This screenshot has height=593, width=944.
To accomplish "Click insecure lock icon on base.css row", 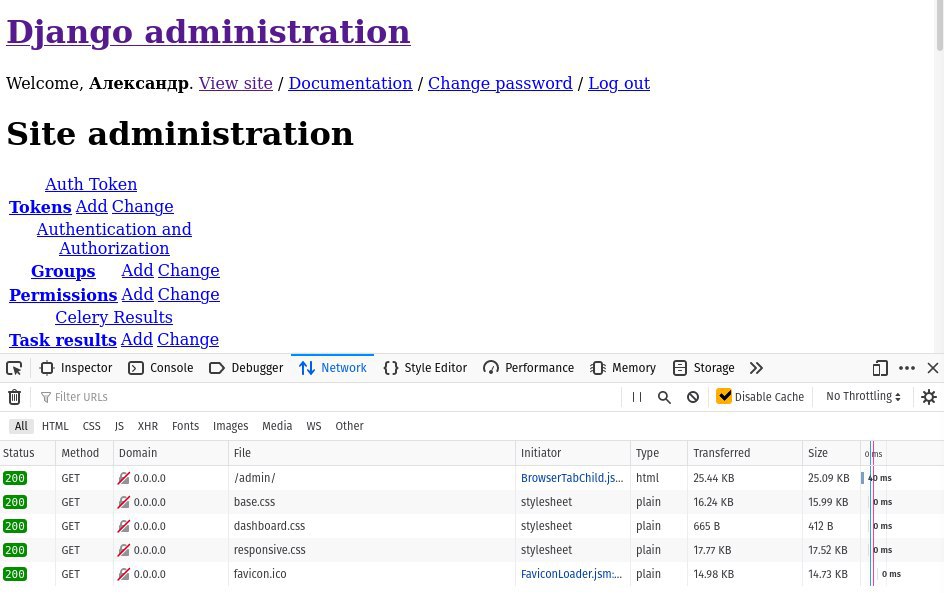I will click(x=123, y=502).
